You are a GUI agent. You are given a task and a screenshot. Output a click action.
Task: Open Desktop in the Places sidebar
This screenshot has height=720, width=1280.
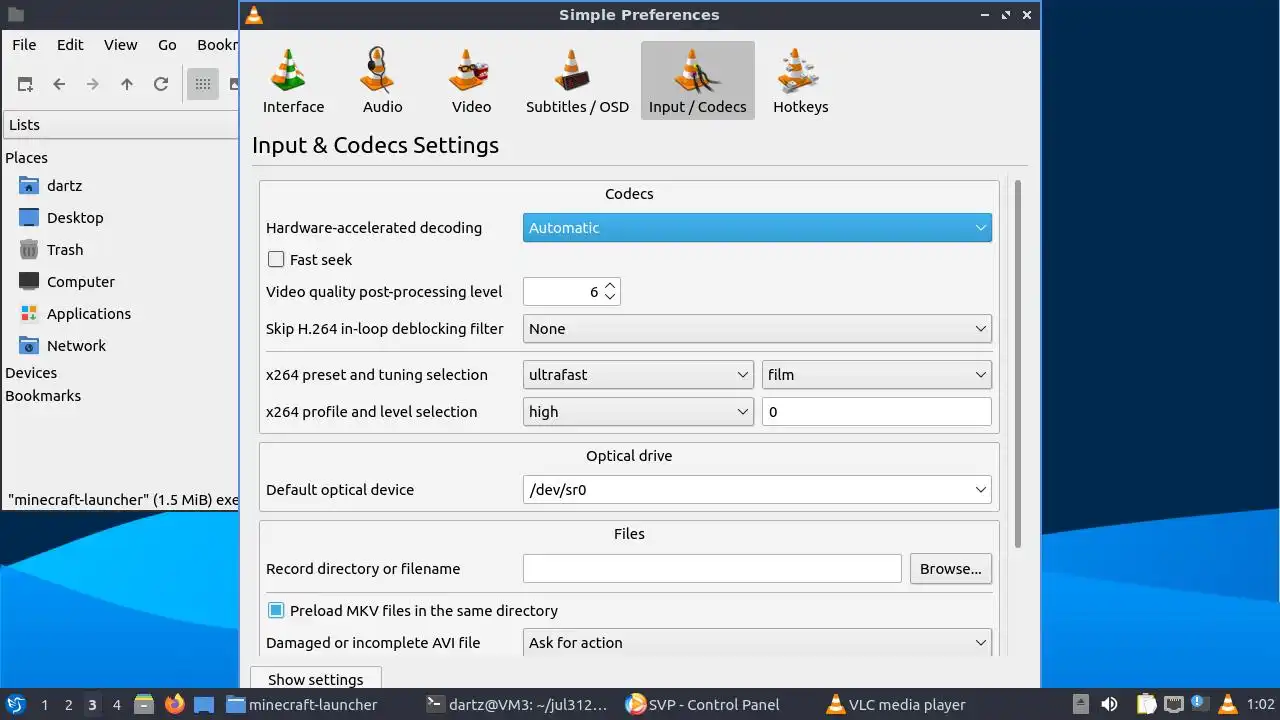click(x=75, y=218)
